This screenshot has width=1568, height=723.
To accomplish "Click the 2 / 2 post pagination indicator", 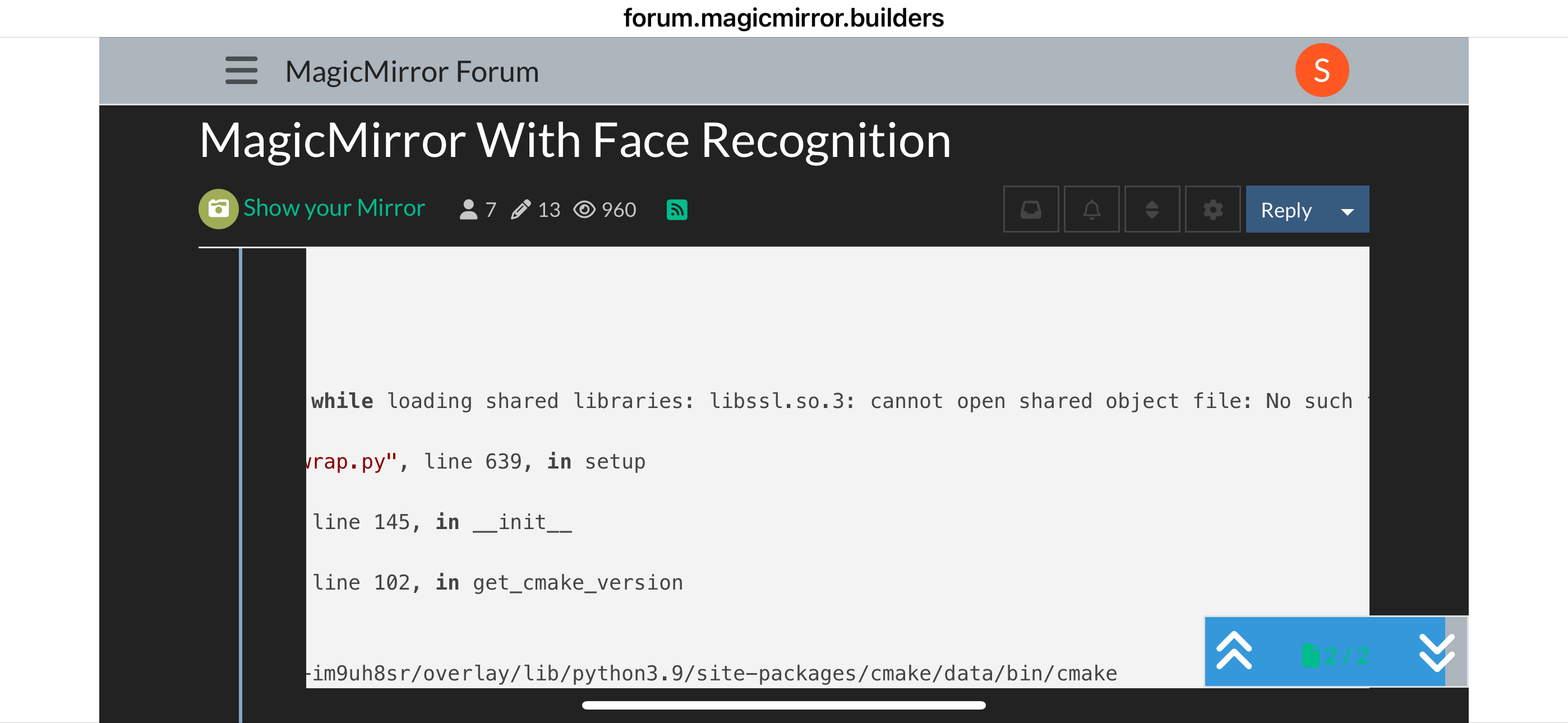I will 1335,655.
